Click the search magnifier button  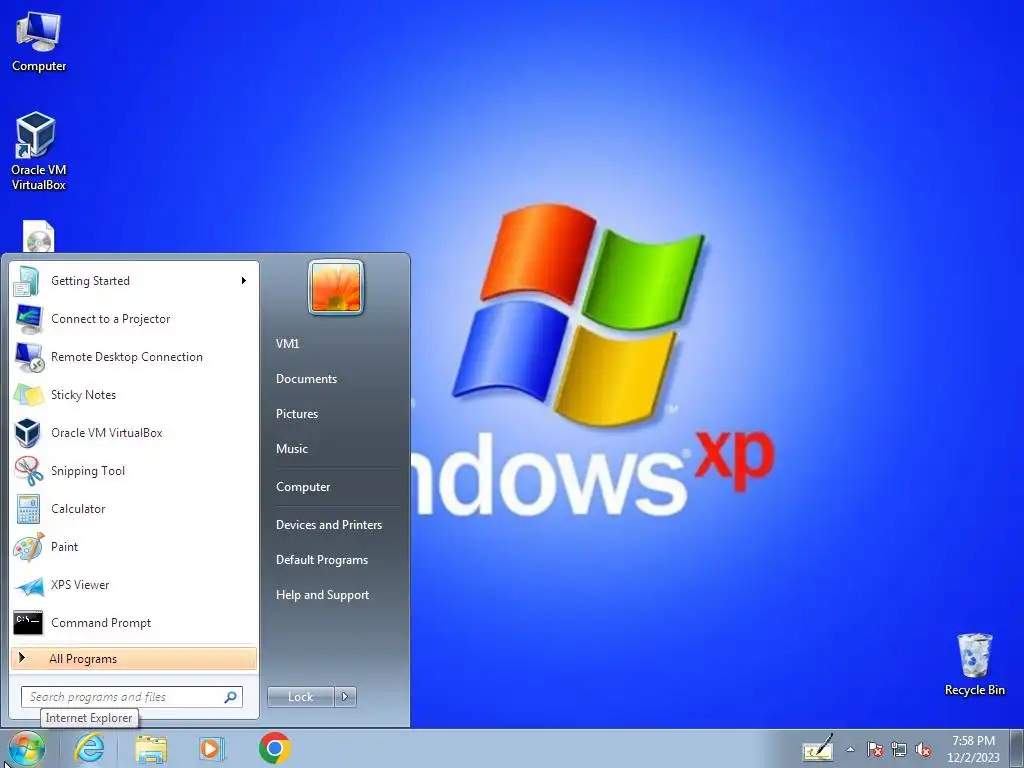point(231,697)
